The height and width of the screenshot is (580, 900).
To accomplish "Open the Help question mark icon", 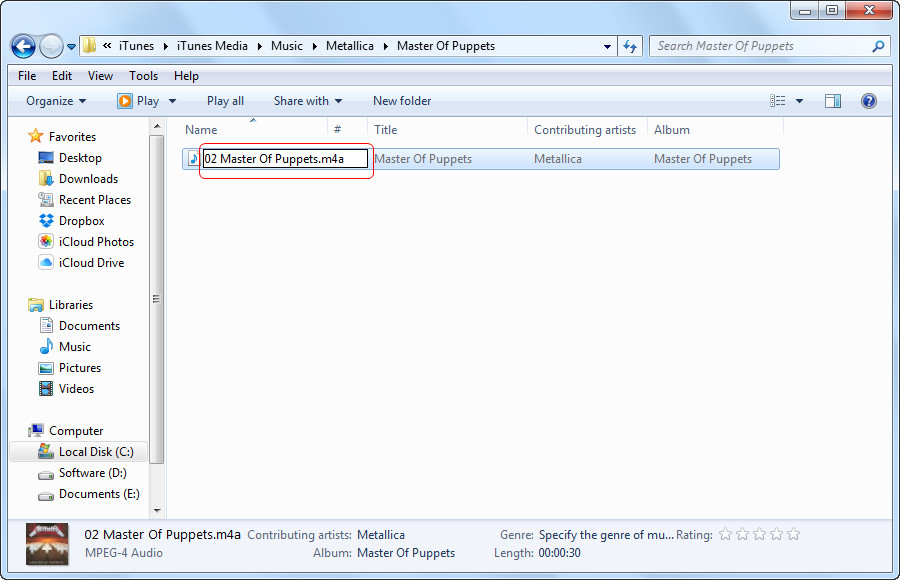I will 869,101.
